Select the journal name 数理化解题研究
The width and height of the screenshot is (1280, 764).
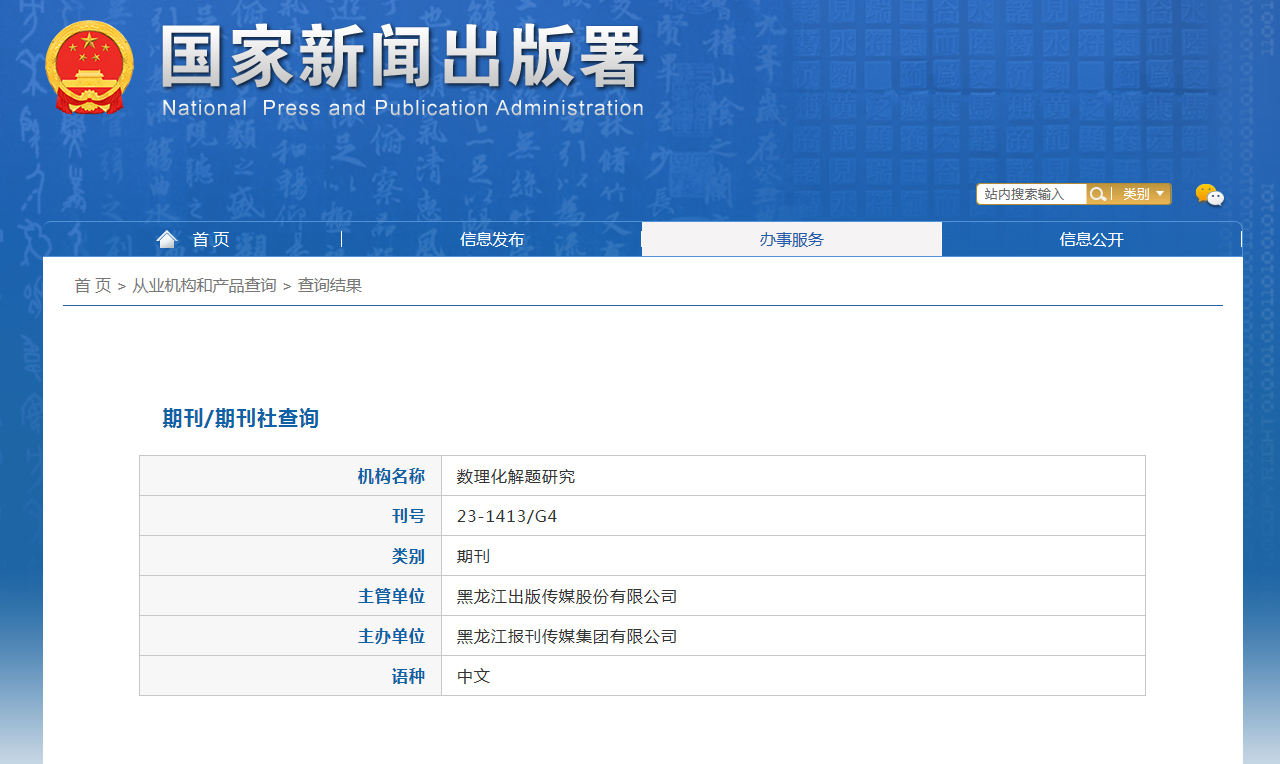[514, 475]
